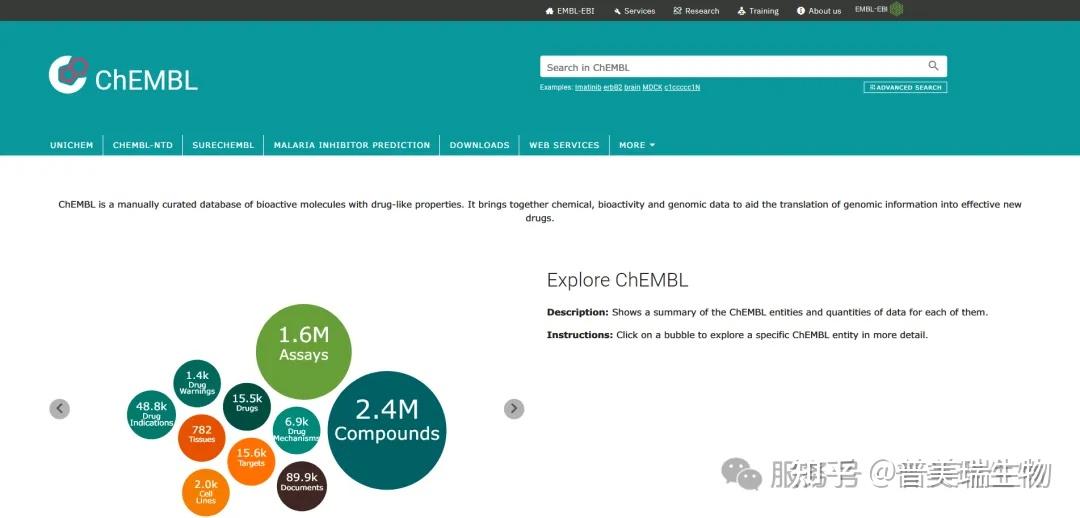Open the 6.9k Drug Mechanisms bubble
The height and width of the screenshot is (518, 1080).
tap(296, 431)
